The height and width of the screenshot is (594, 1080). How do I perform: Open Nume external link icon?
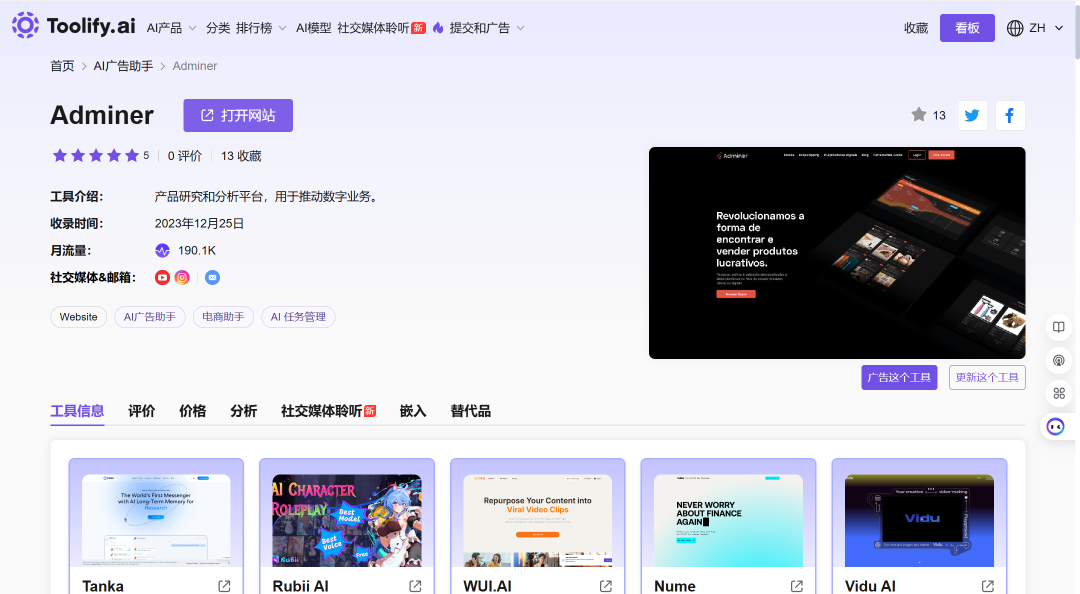[796, 586]
